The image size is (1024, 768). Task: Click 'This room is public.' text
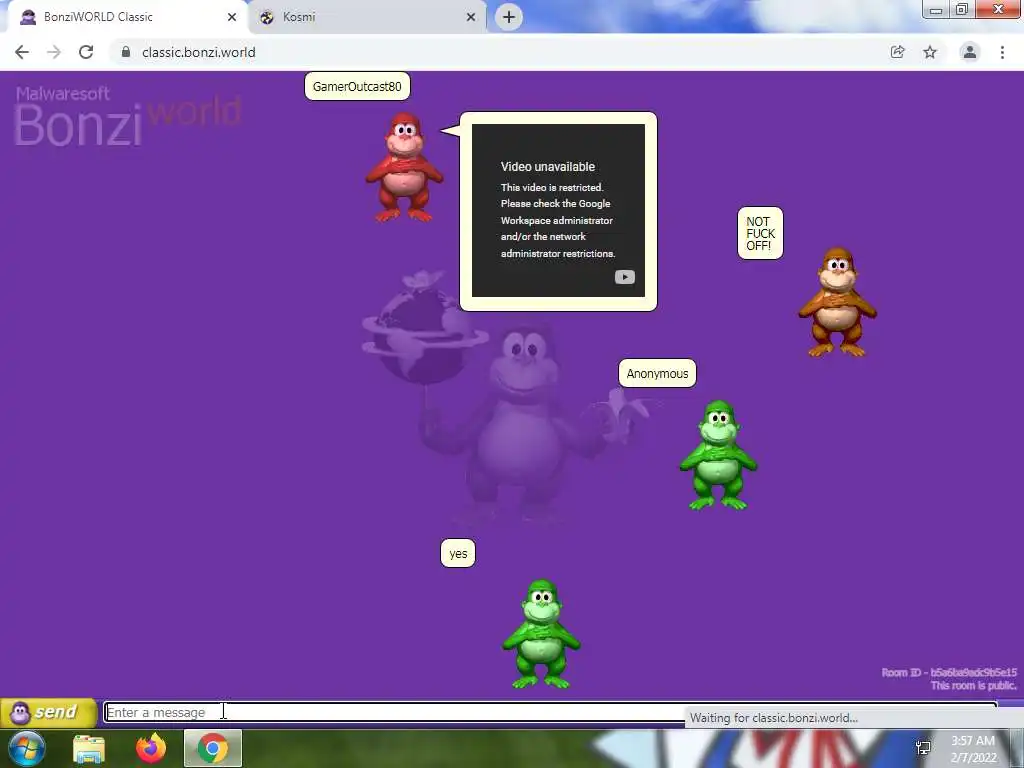(973, 686)
